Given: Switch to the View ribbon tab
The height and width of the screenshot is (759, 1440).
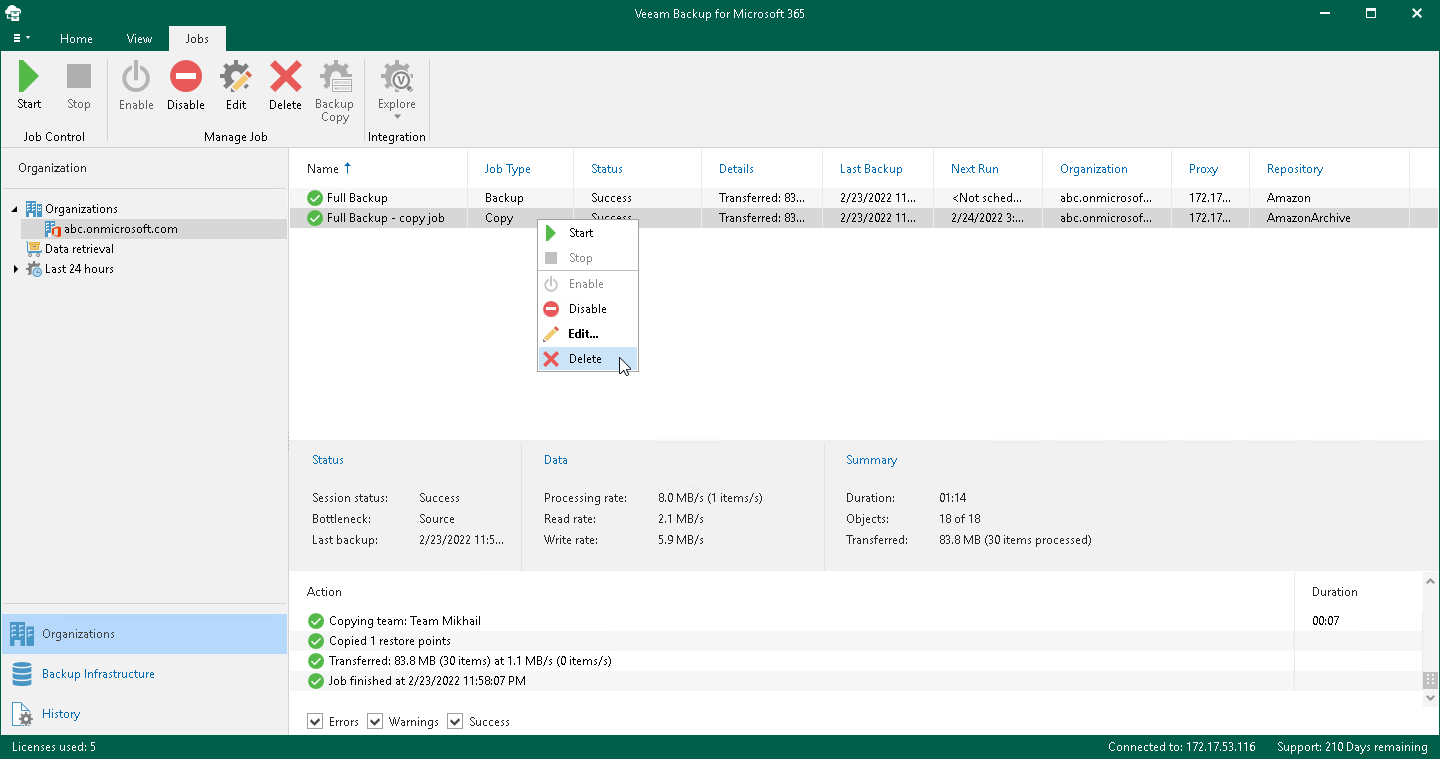Looking at the screenshot, I should coord(139,39).
